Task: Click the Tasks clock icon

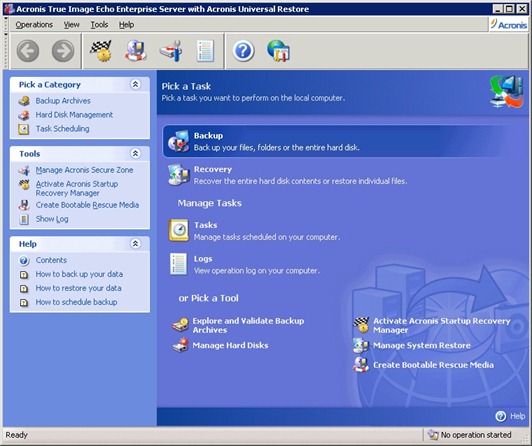Action: click(178, 230)
